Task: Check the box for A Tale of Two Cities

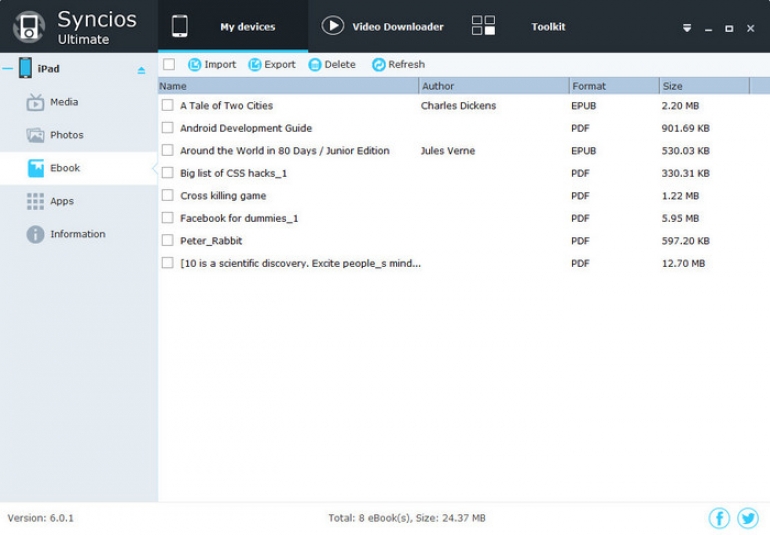Action: pyautogui.click(x=168, y=105)
